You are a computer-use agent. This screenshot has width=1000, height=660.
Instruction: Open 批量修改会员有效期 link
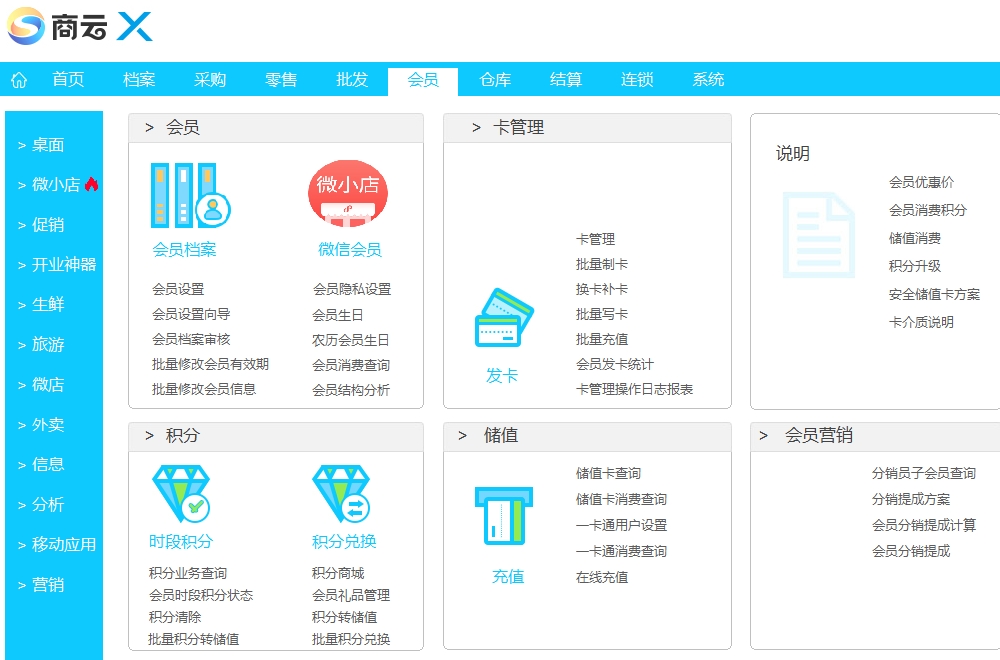point(210,364)
